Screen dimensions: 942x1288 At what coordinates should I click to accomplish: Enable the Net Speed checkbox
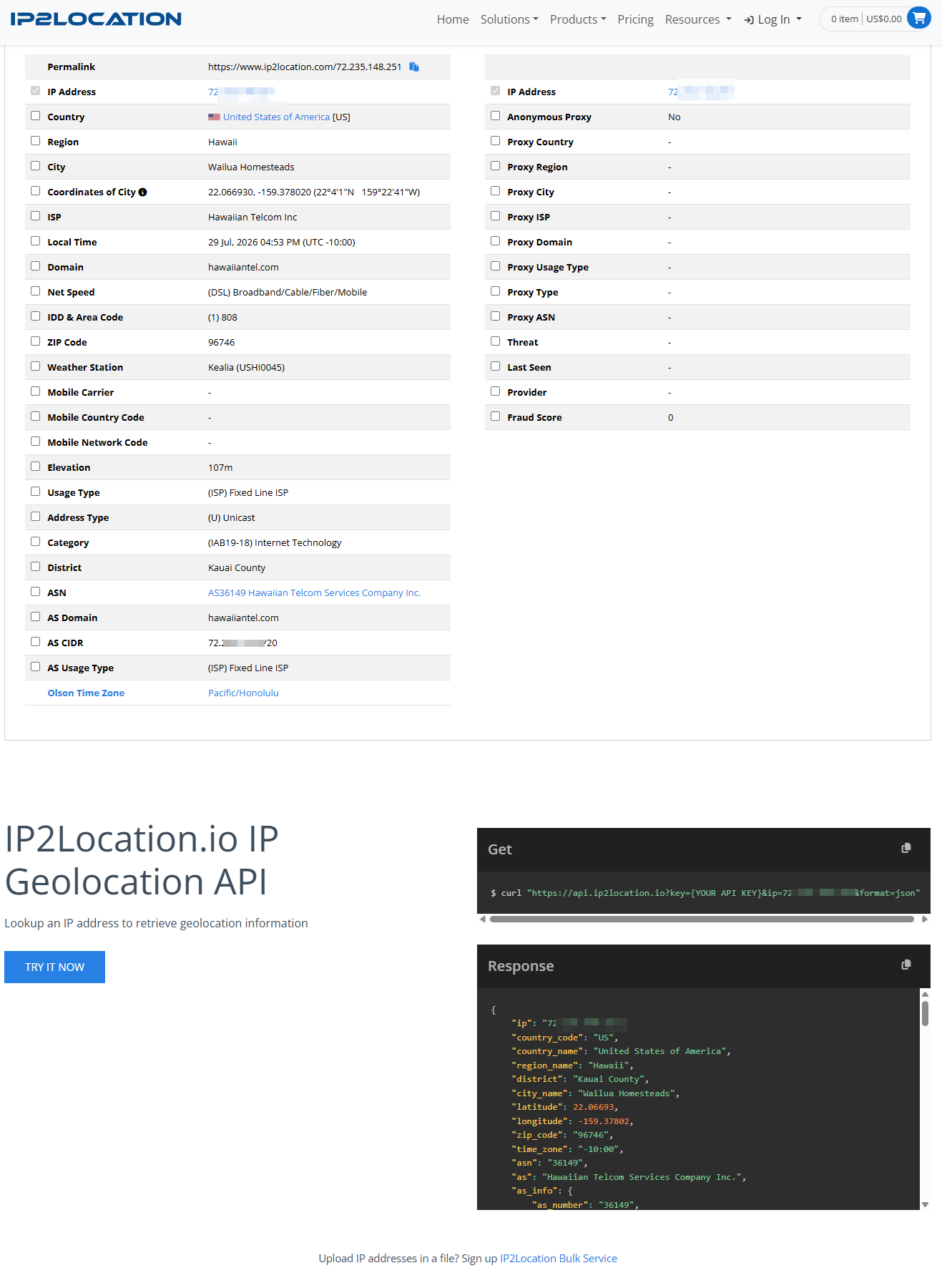(35, 291)
